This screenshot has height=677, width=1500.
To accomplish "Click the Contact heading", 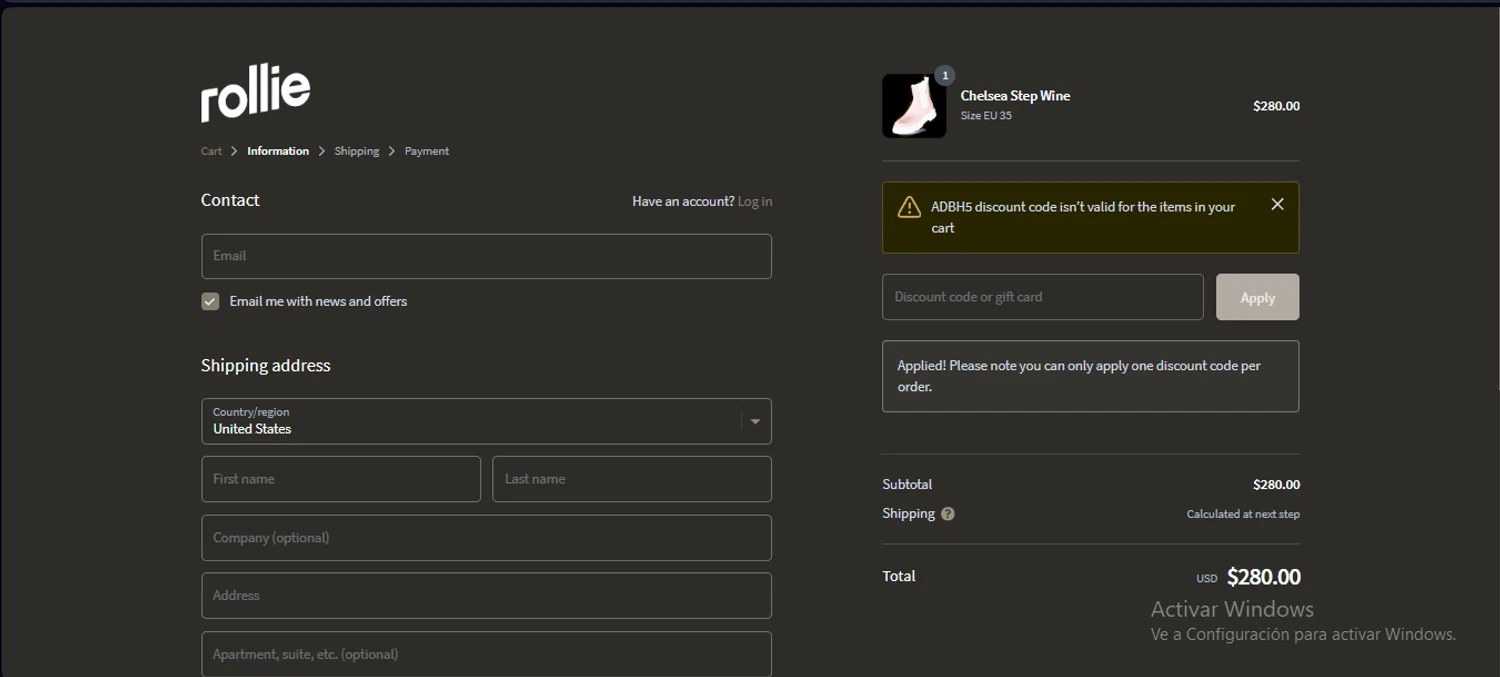I will 230,200.
